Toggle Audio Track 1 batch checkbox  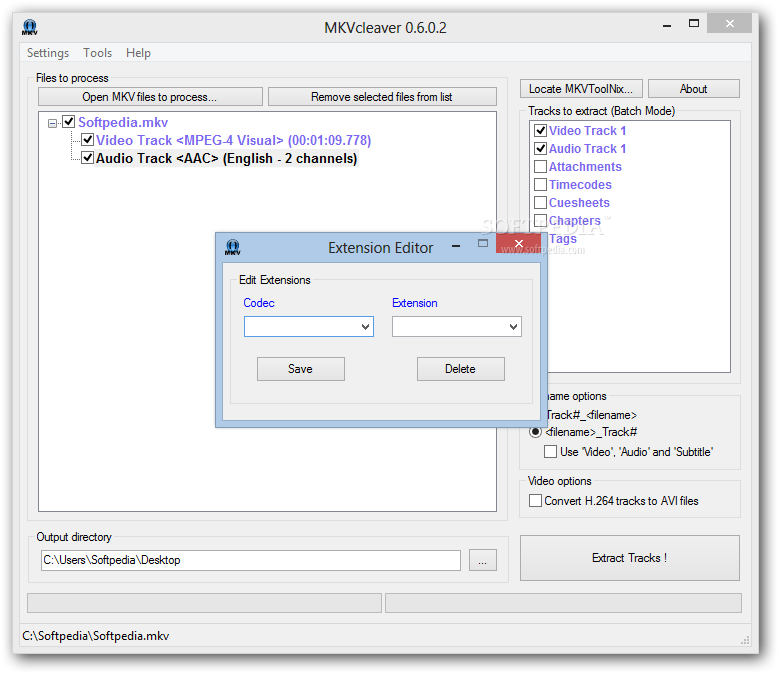[x=541, y=149]
